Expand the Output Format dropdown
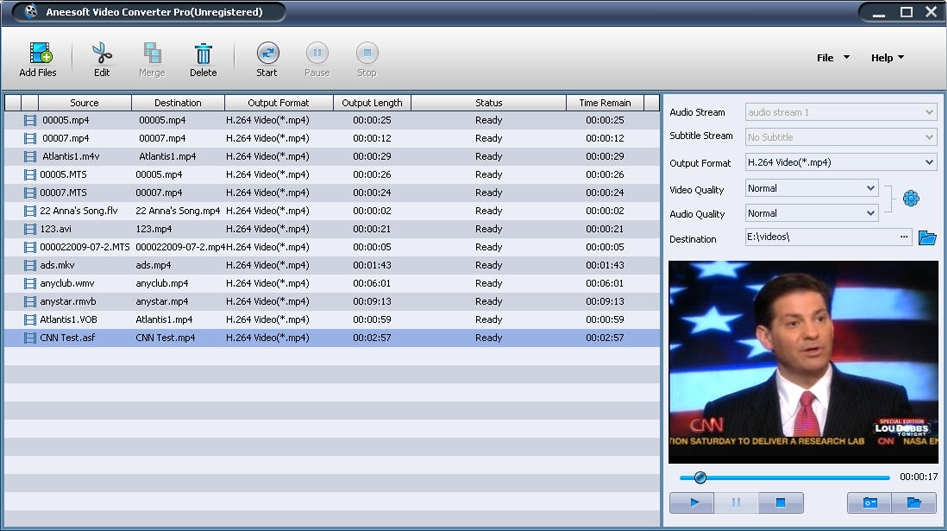Screen dimensions: 947x531 [x=929, y=162]
